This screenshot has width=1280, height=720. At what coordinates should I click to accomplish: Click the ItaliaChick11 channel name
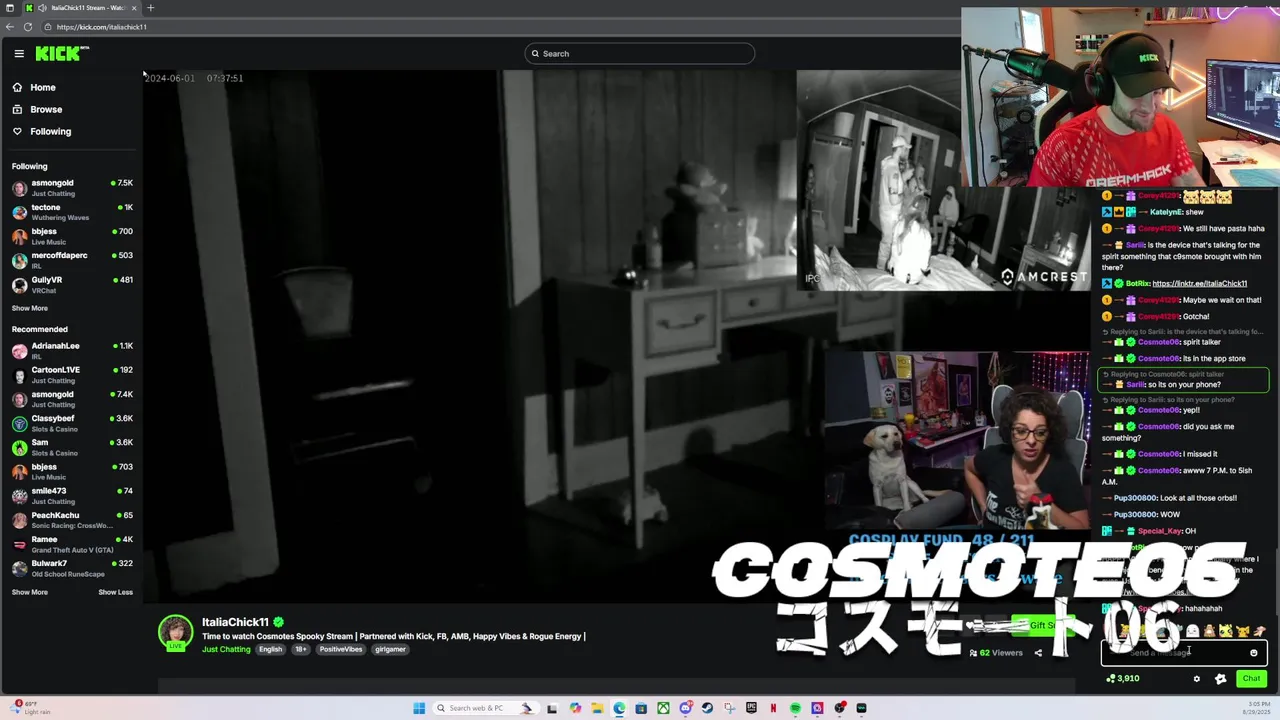point(236,622)
